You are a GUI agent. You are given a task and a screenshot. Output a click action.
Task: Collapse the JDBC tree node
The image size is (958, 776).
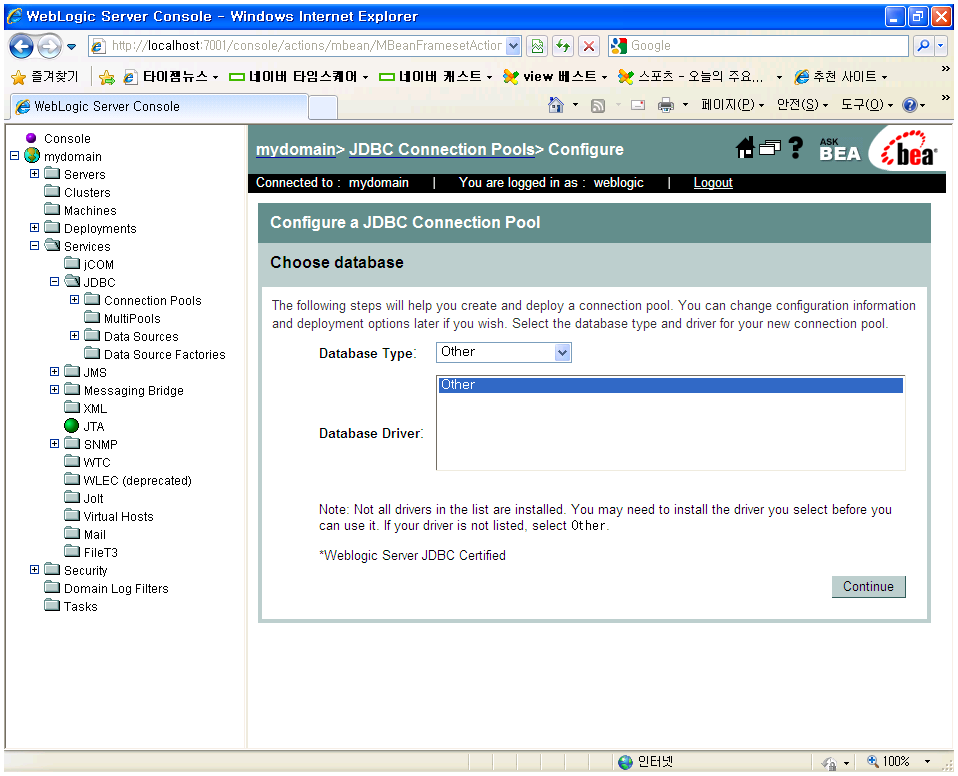pos(54,282)
